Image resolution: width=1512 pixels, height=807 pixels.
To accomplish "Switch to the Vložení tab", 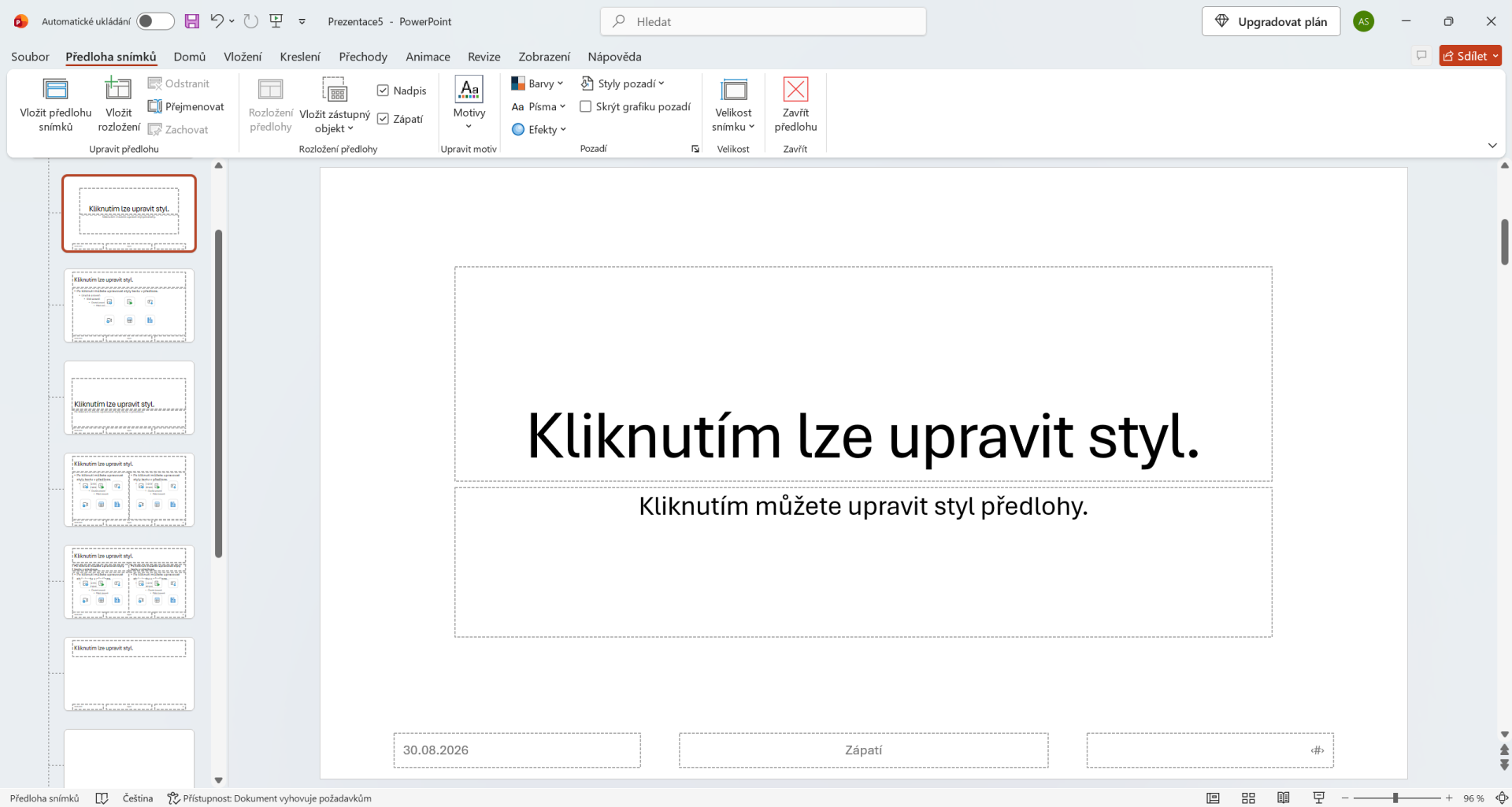I will [243, 57].
